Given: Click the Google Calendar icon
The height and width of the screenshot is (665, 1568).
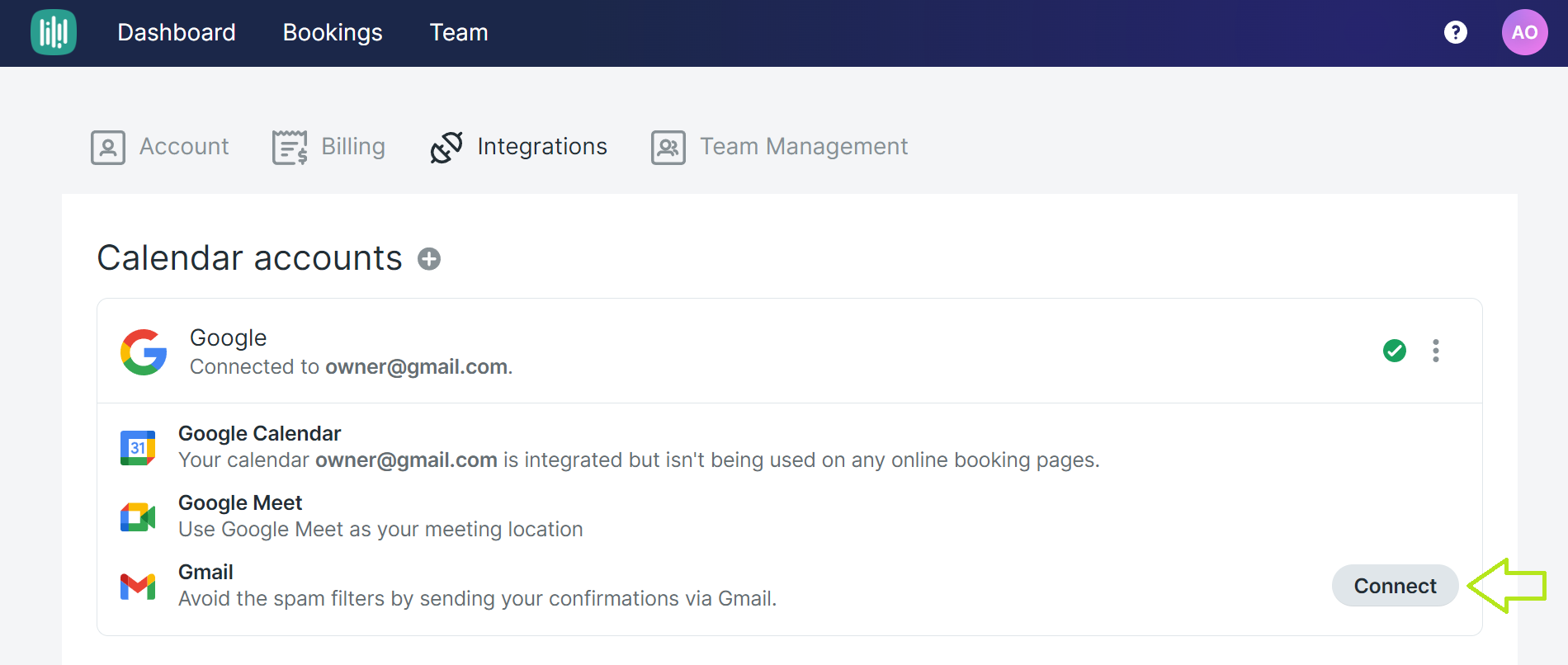Looking at the screenshot, I should click(138, 448).
